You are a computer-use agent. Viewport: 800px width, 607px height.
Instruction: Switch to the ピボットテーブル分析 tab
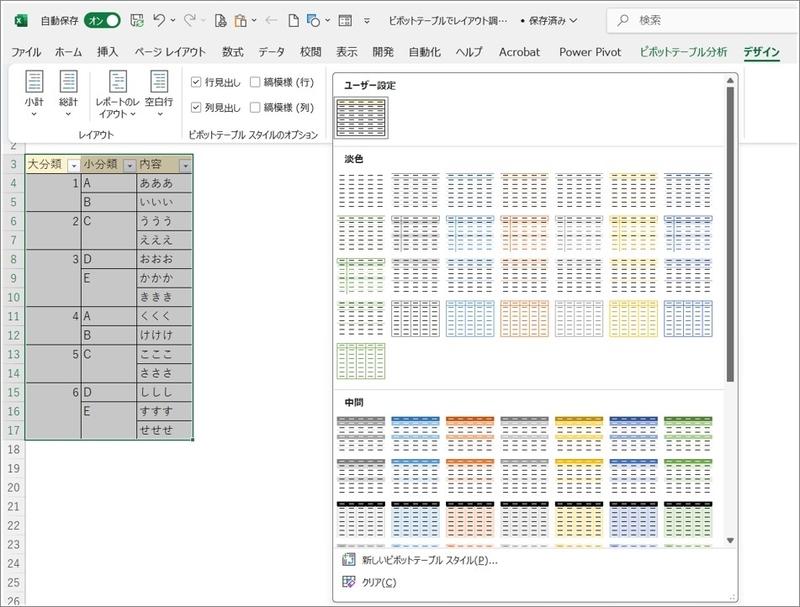(683, 52)
